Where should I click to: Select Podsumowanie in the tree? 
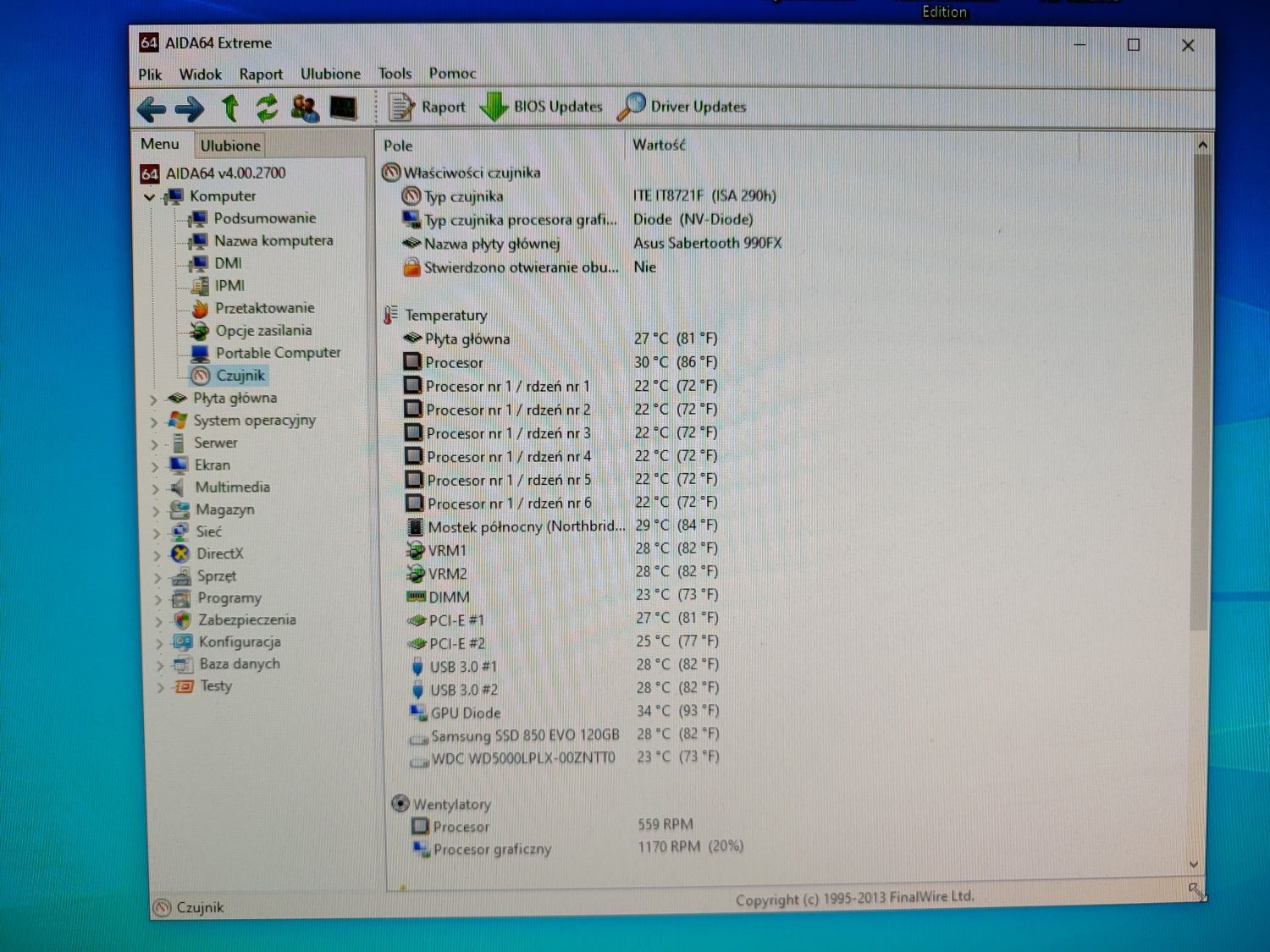point(252,218)
